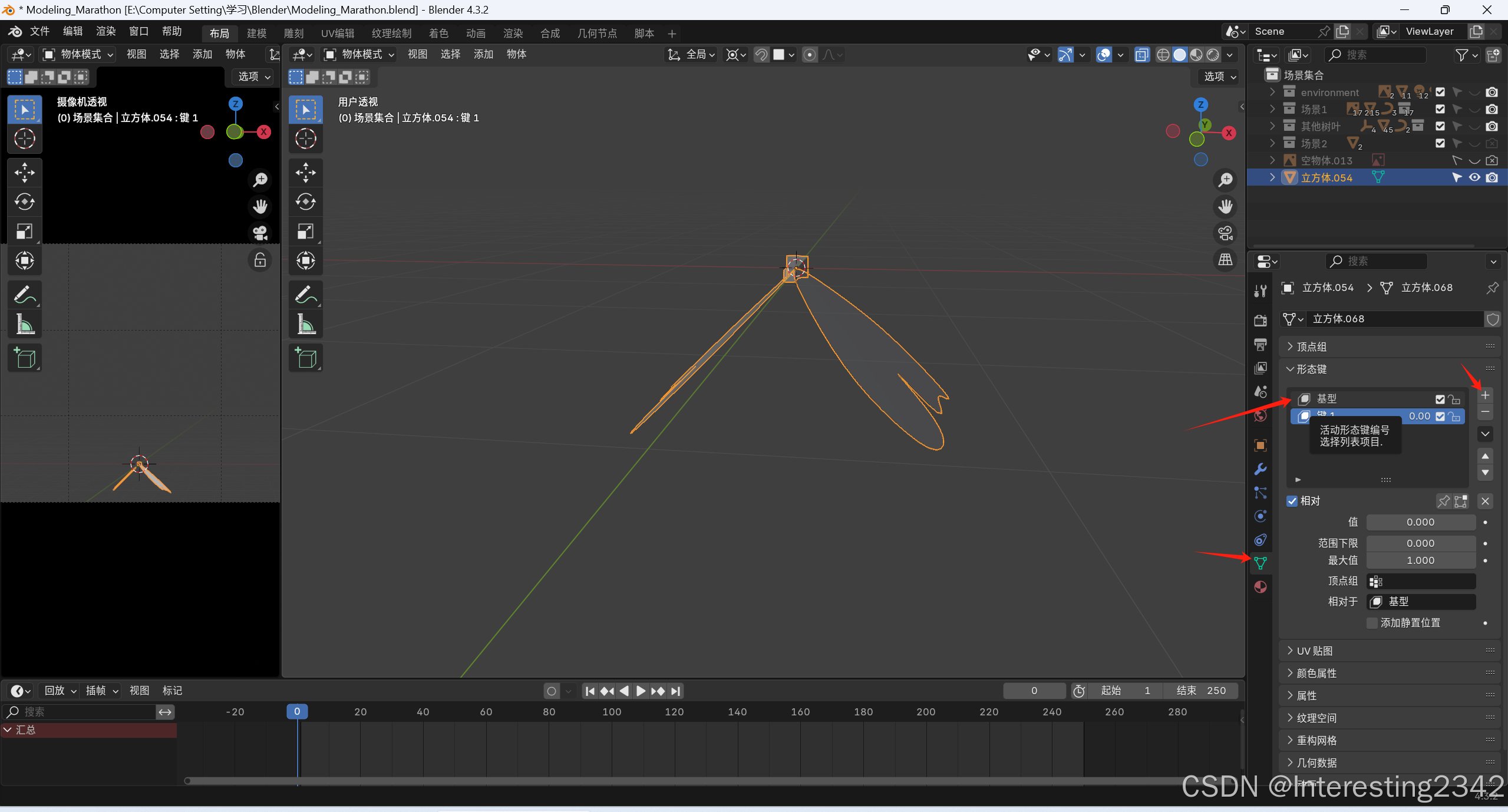Image resolution: width=1508 pixels, height=812 pixels.
Task: Select the Annotate tool in main viewport
Action: coord(305,294)
